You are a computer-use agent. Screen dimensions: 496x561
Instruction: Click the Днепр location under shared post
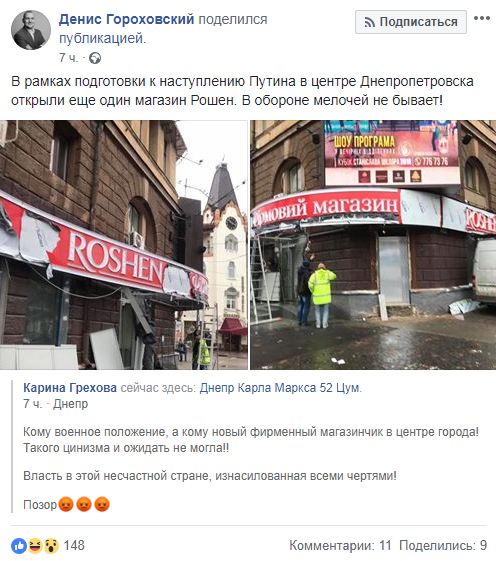click(70, 404)
